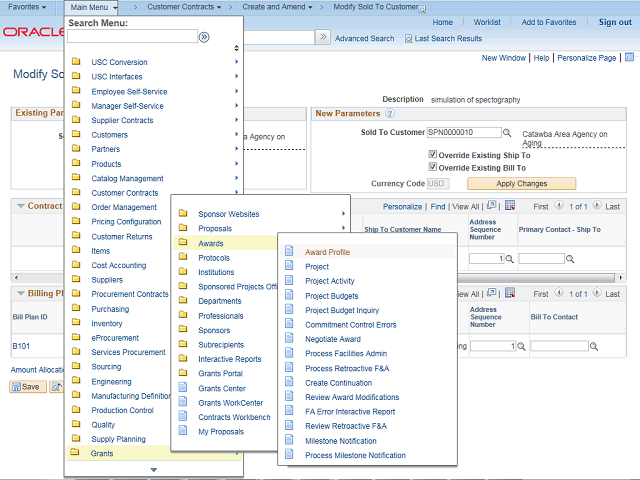The width and height of the screenshot is (640, 480).
Task: Click the previous row arrow in Billing grid
Action: coord(559,292)
